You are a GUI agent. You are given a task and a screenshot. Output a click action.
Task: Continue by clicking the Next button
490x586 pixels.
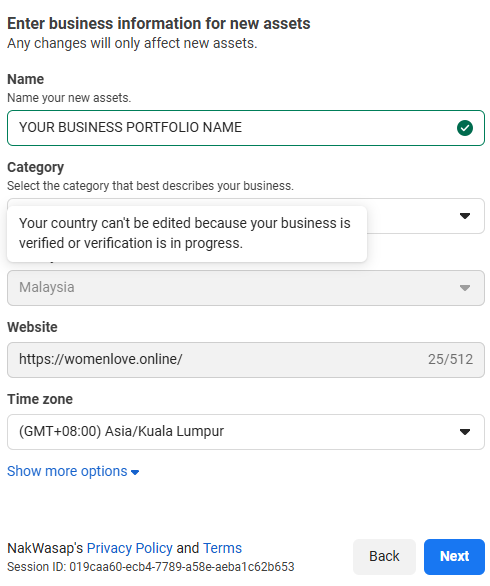[454, 556]
